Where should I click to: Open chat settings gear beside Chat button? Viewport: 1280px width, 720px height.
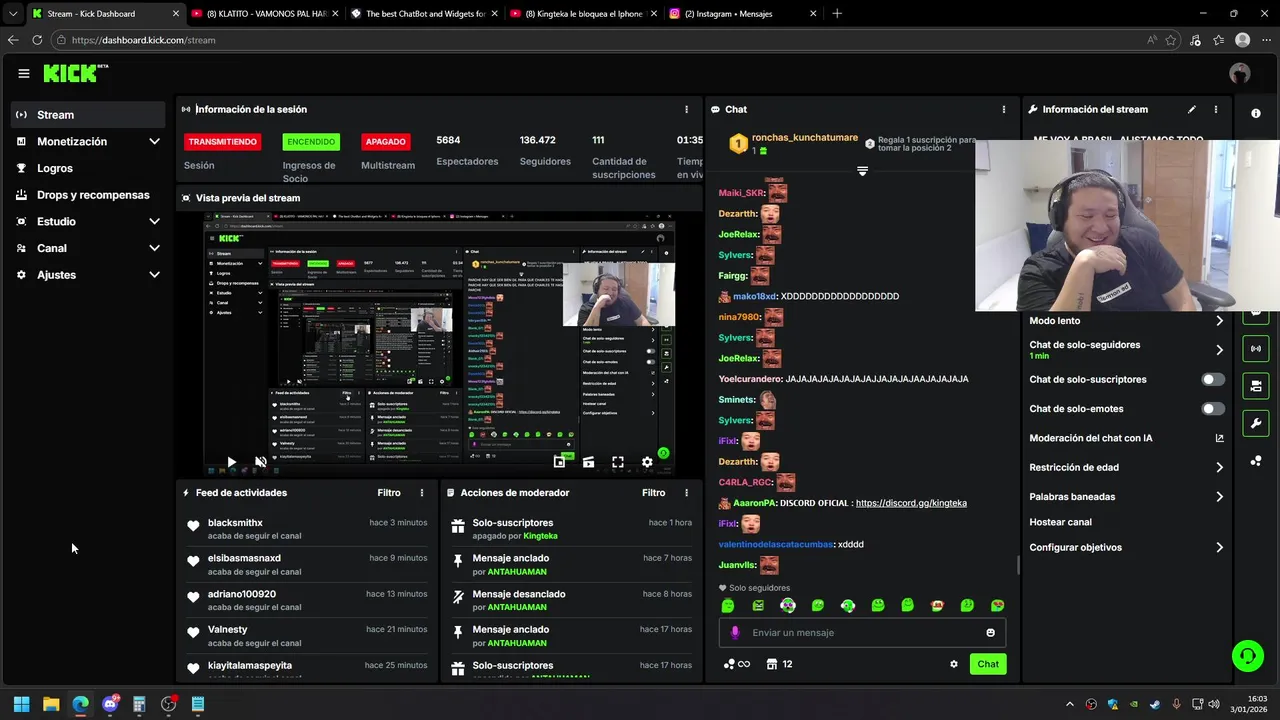954,664
